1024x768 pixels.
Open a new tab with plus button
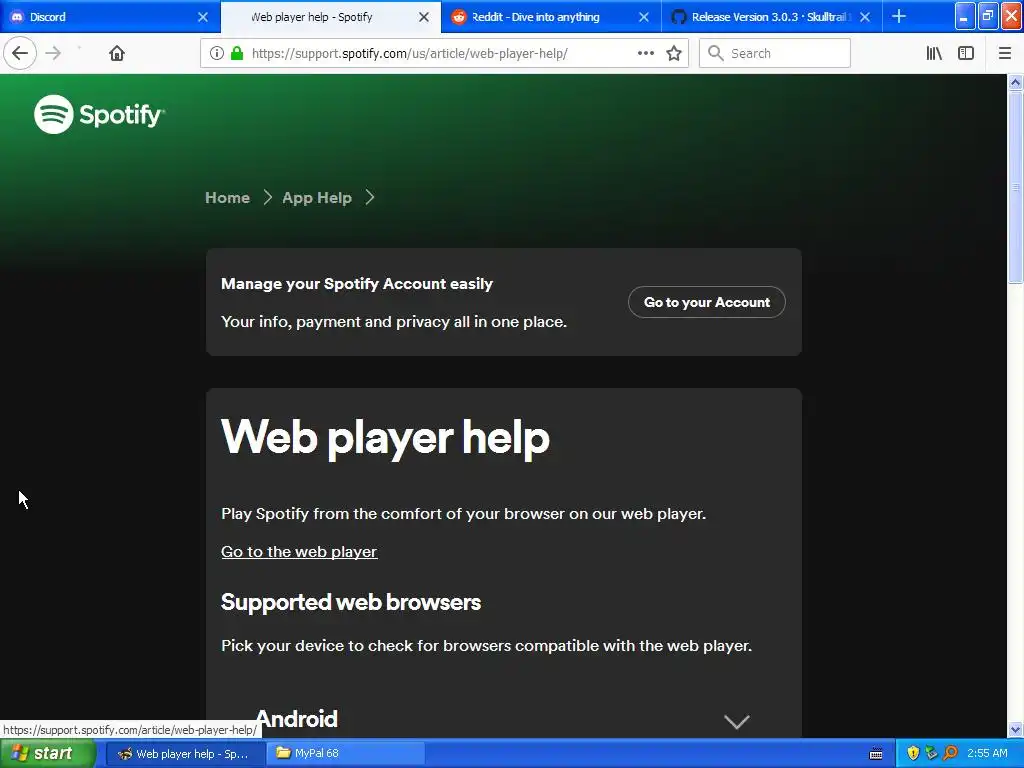pos(899,16)
